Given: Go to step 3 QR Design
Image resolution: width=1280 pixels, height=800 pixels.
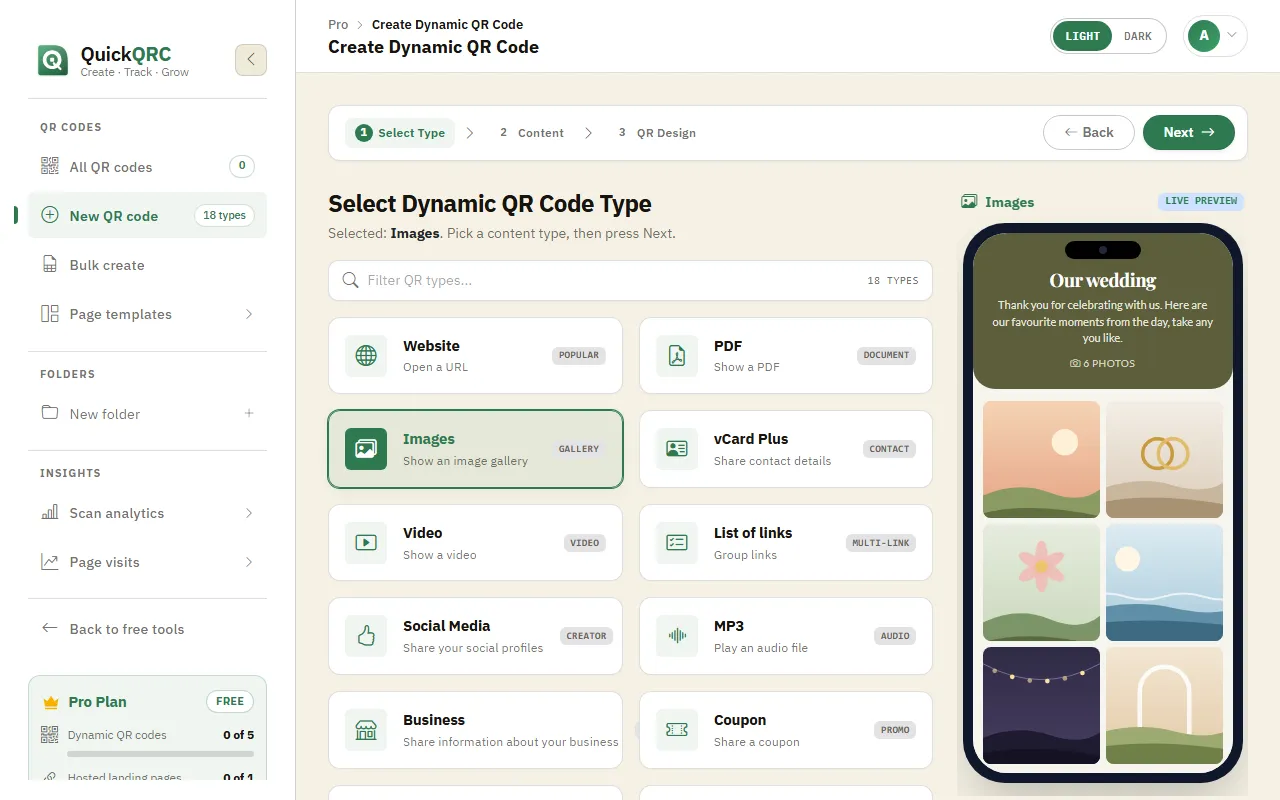Looking at the screenshot, I should tap(657, 133).
